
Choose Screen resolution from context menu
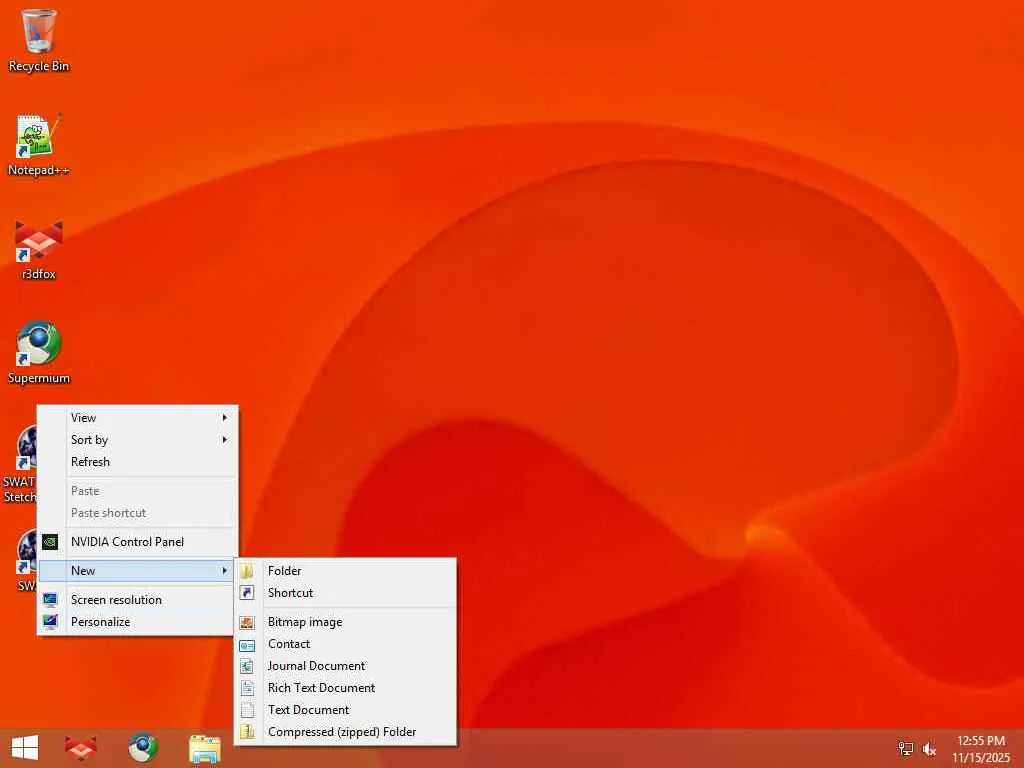[x=136, y=600]
